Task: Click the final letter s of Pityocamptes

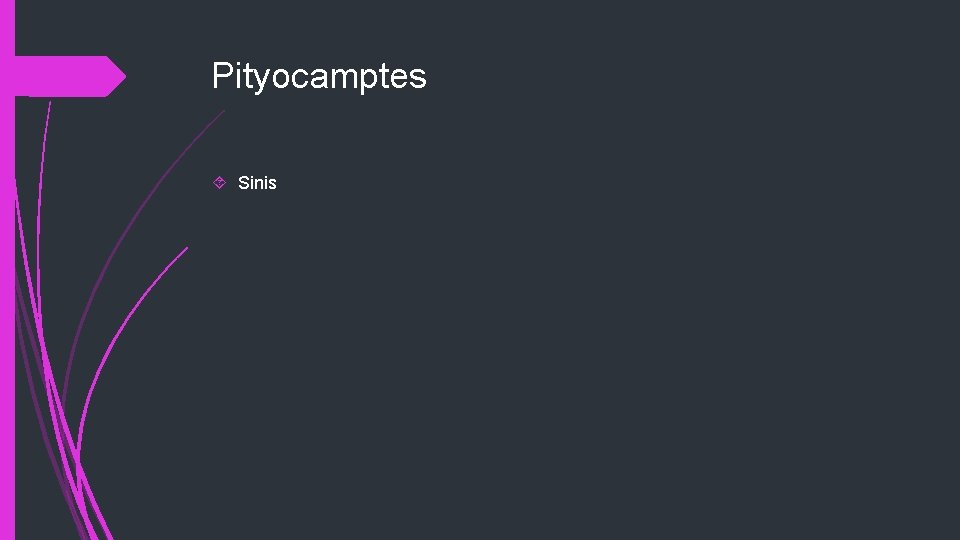Action: point(419,76)
